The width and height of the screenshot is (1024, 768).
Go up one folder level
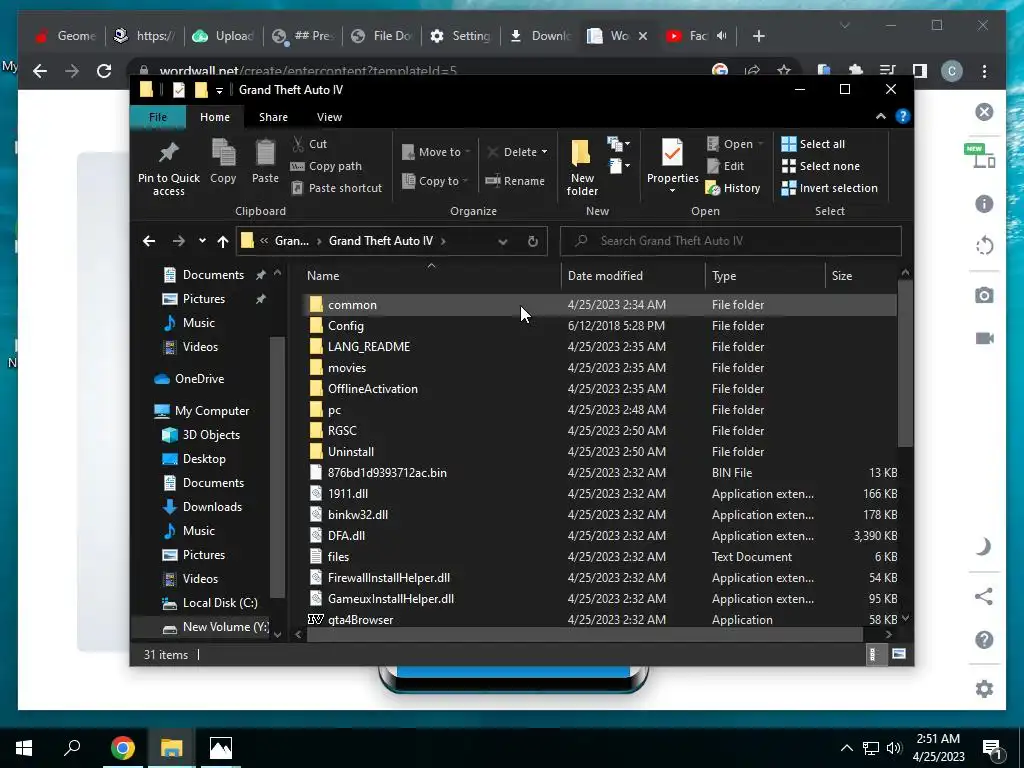pos(223,241)
